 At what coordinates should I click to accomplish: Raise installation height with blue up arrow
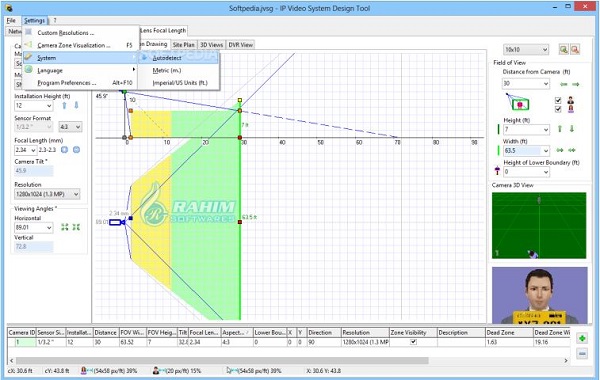64,105
